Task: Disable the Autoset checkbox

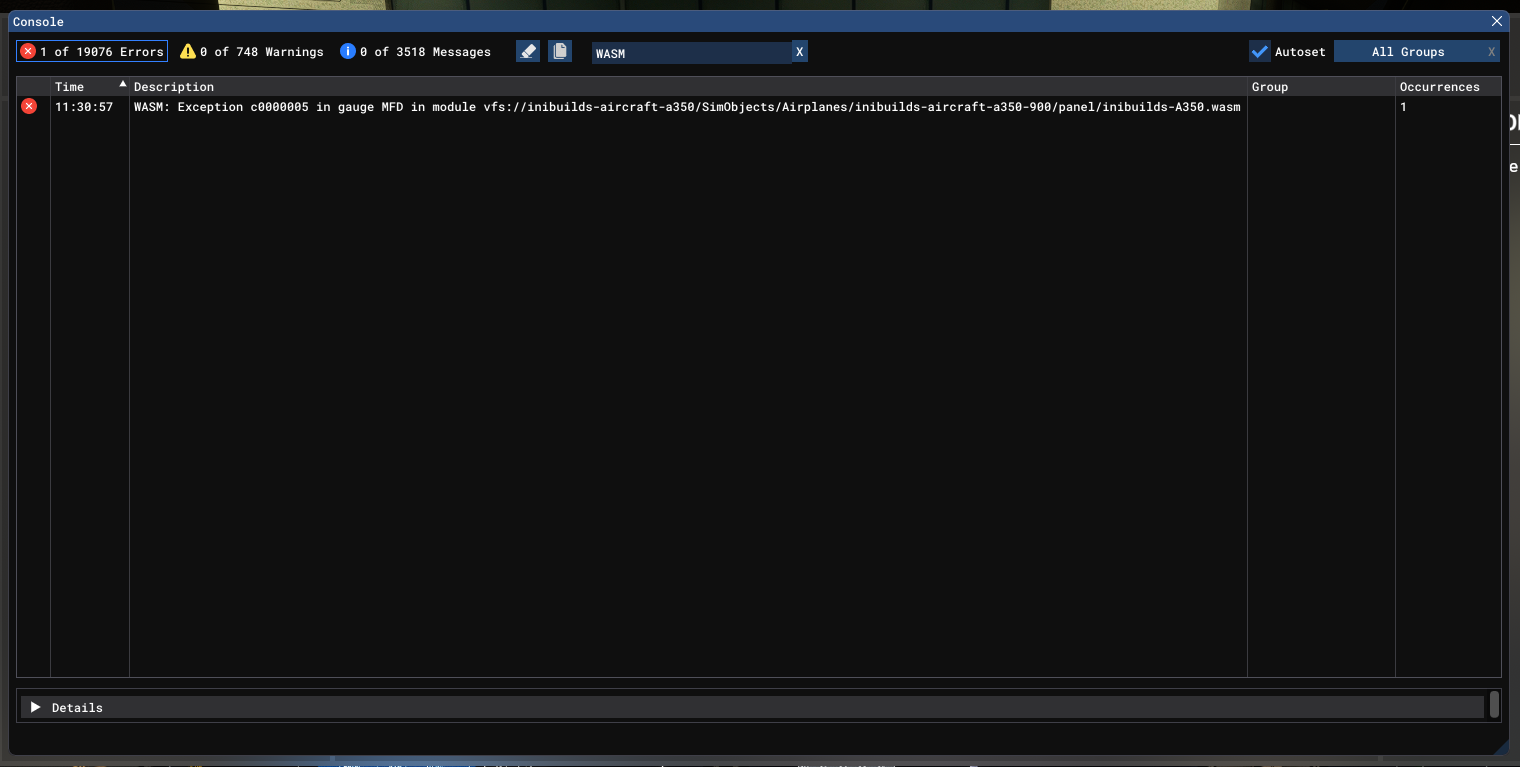Action: pos(1260,52)
